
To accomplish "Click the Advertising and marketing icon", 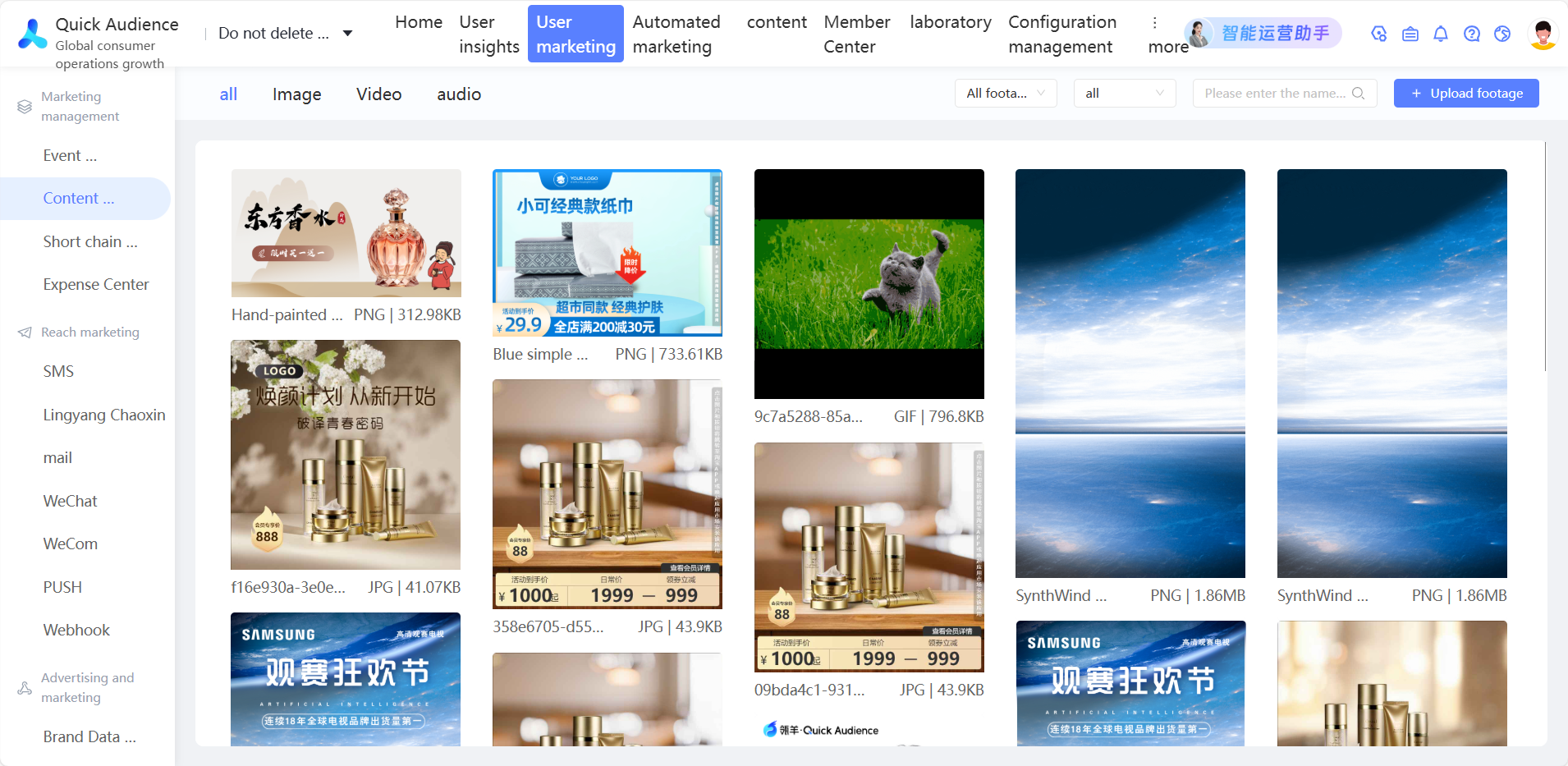I will coord(25,688).
